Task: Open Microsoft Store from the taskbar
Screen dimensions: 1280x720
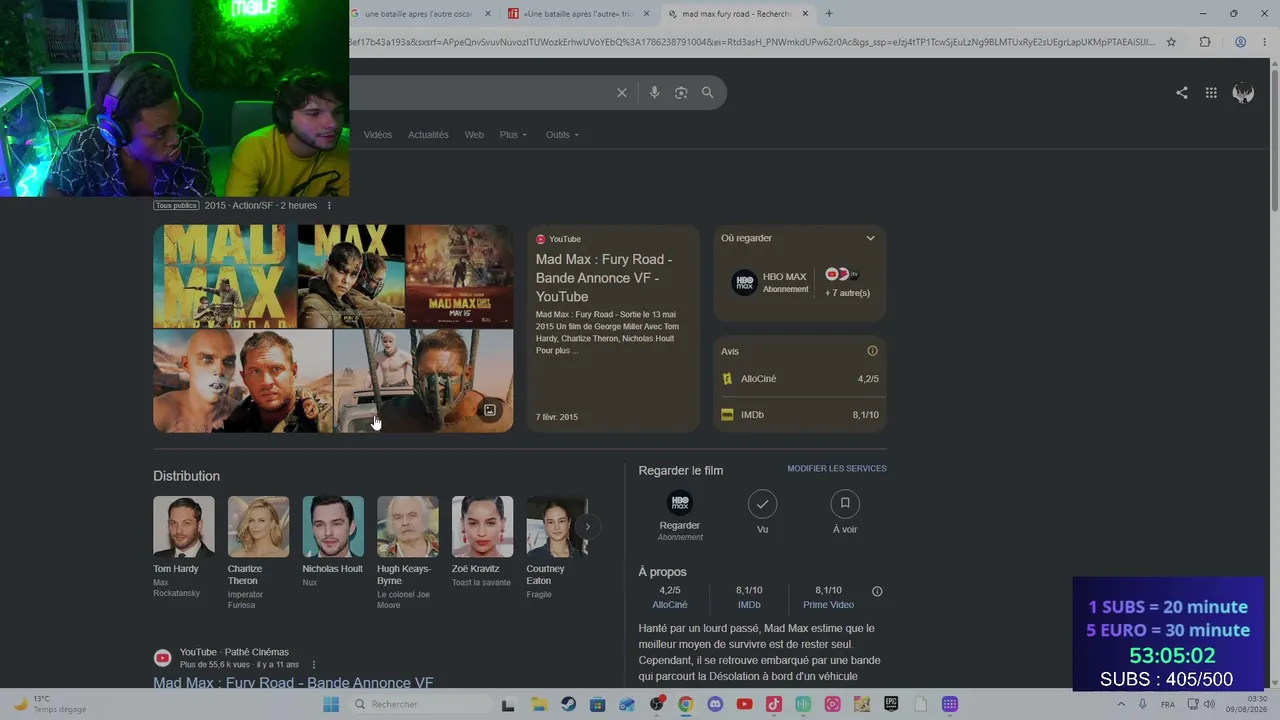Action: pyautogui.click(x=597, y=704)
